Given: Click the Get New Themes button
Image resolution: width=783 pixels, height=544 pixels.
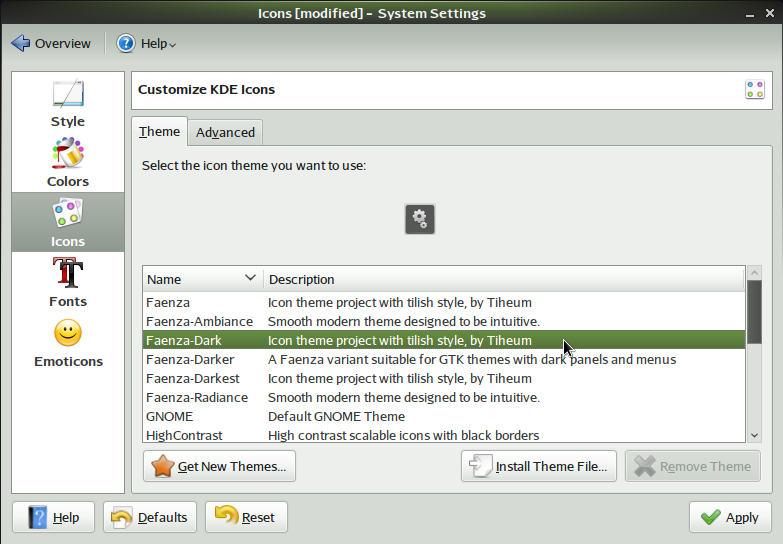Looking at the screenshot, I should point(219,466).
